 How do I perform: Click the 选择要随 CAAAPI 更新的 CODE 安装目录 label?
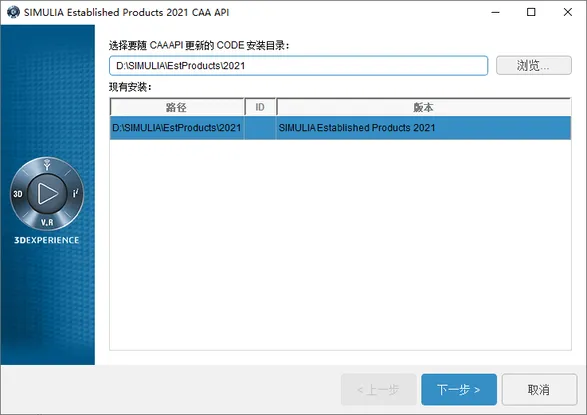click(x=199, y=46)
